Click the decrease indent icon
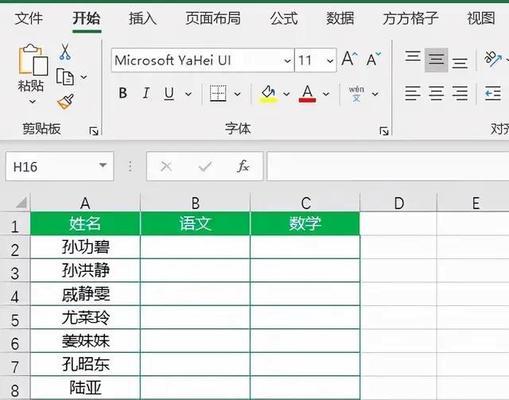The height and width of the screenshot is (400, 509). (493, 93)
